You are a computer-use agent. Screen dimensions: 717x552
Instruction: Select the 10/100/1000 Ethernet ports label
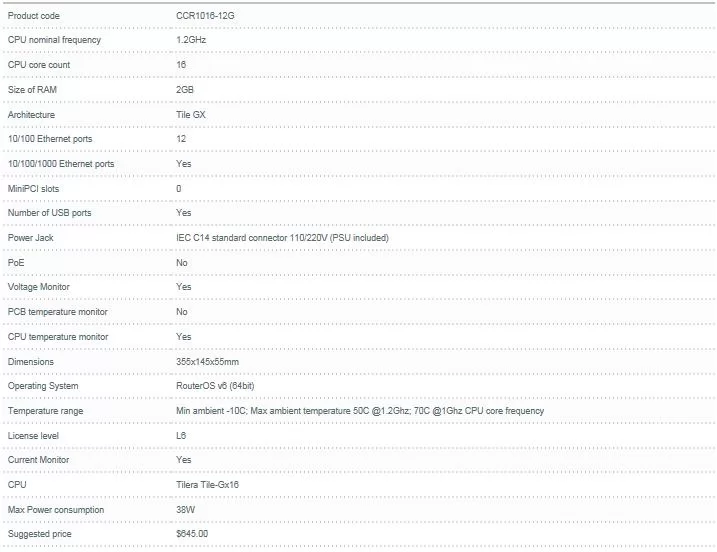click(x=61, y=164)
